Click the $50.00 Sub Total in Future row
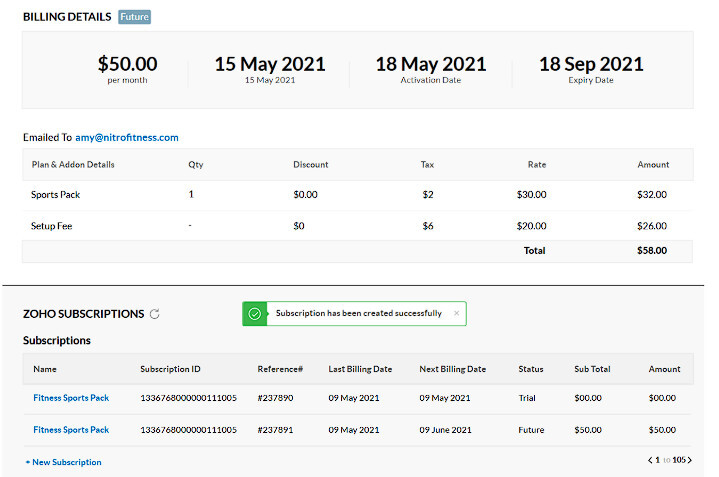This screenshot has width=719, height=477. click(x=588, y=430)
